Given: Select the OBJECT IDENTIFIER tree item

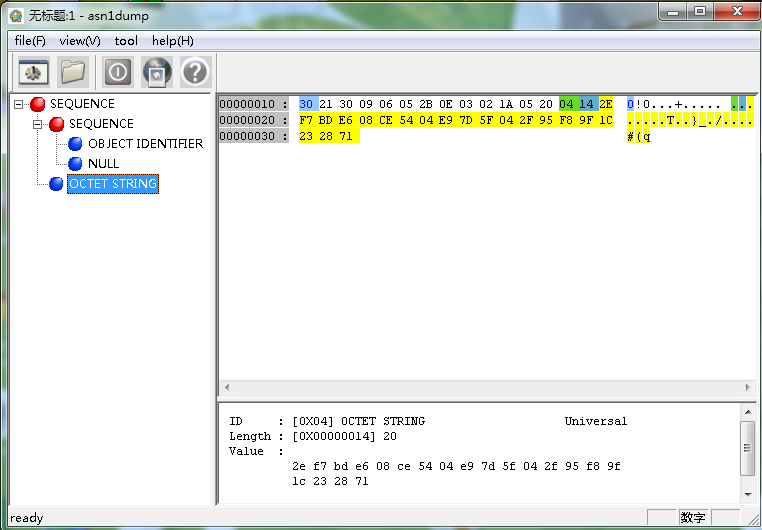Looking at the screenshot, I should [x=145, y=144].
